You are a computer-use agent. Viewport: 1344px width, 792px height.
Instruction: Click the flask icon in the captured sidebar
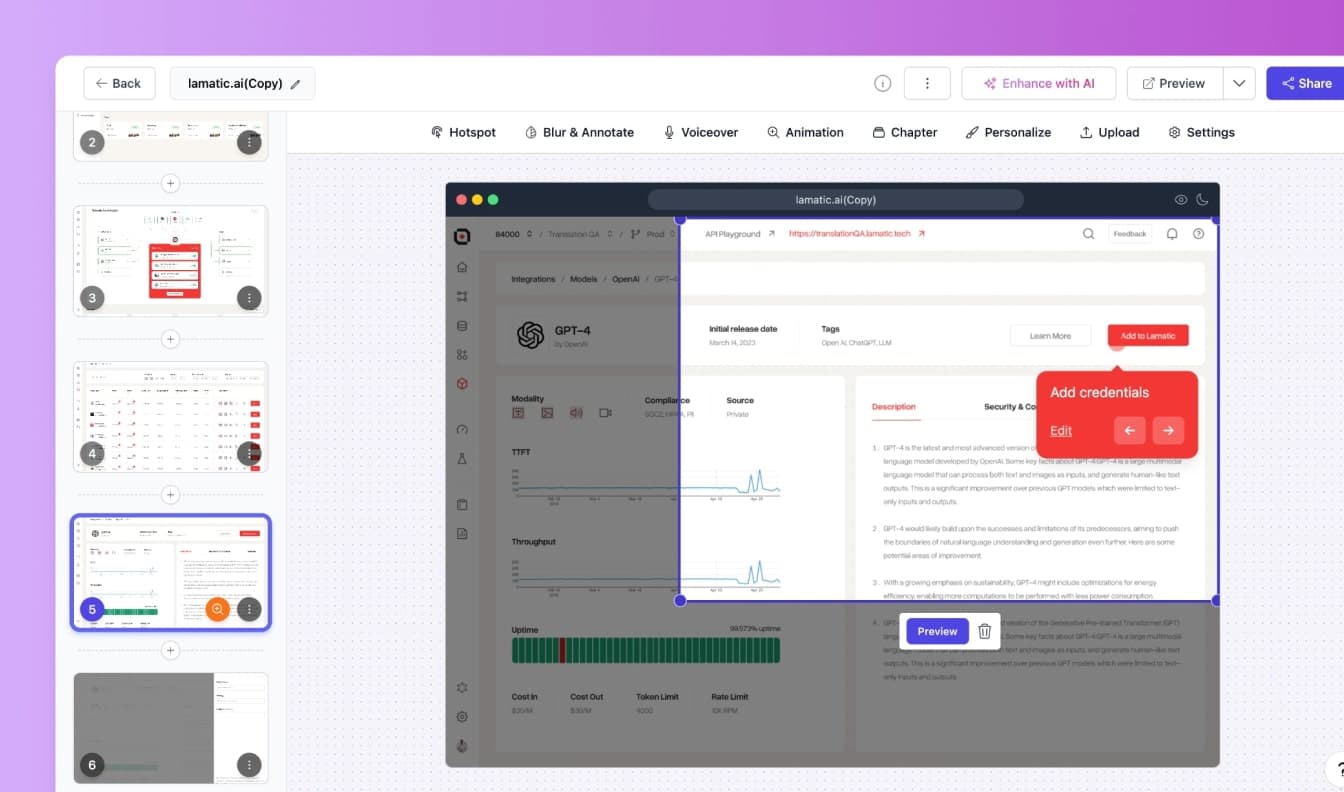[462, 458]
